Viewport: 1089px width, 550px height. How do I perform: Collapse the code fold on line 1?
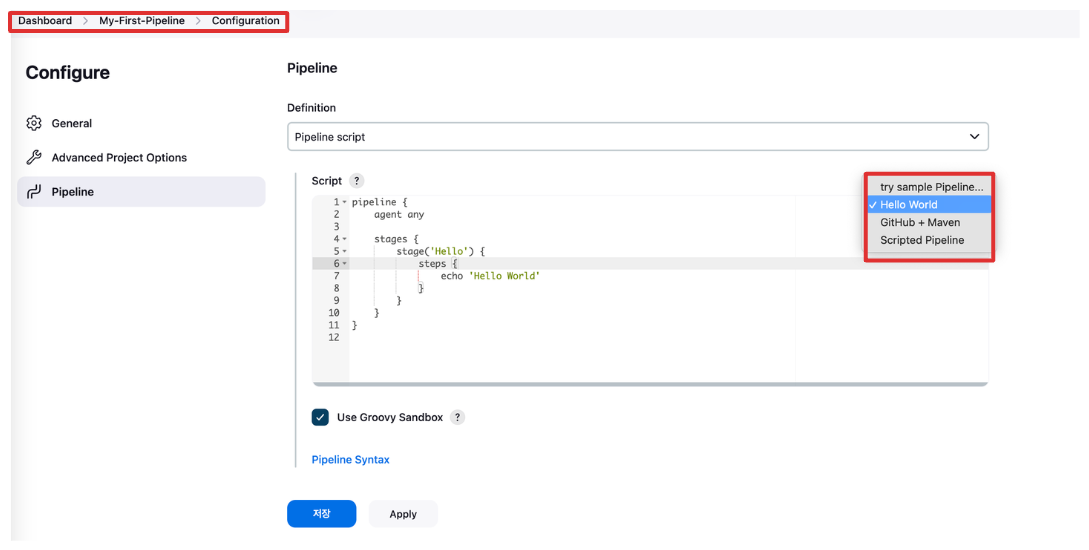point(344,202)
